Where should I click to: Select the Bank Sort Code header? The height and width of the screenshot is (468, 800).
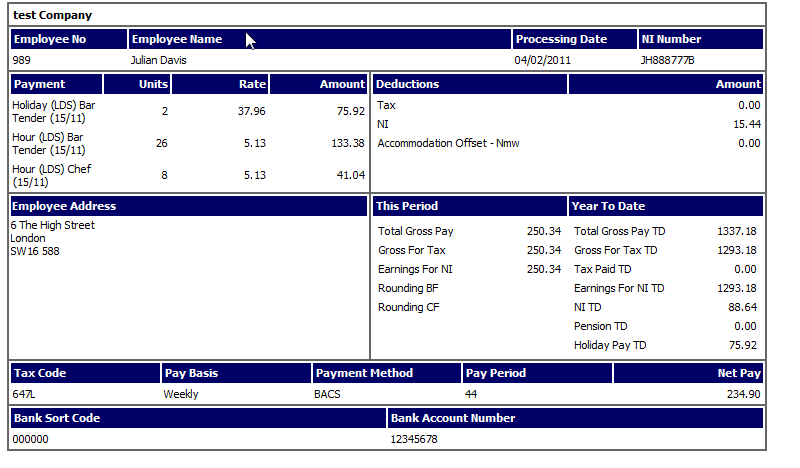point(198,418)
